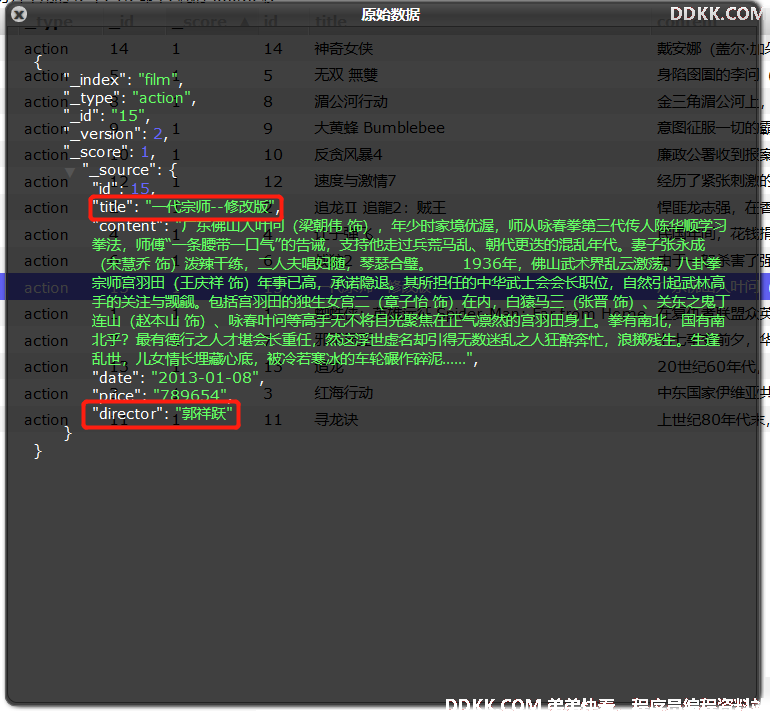Click the 中东国家伊维亚共 content cell
This screenshot has width=770, height=716.
713,393
